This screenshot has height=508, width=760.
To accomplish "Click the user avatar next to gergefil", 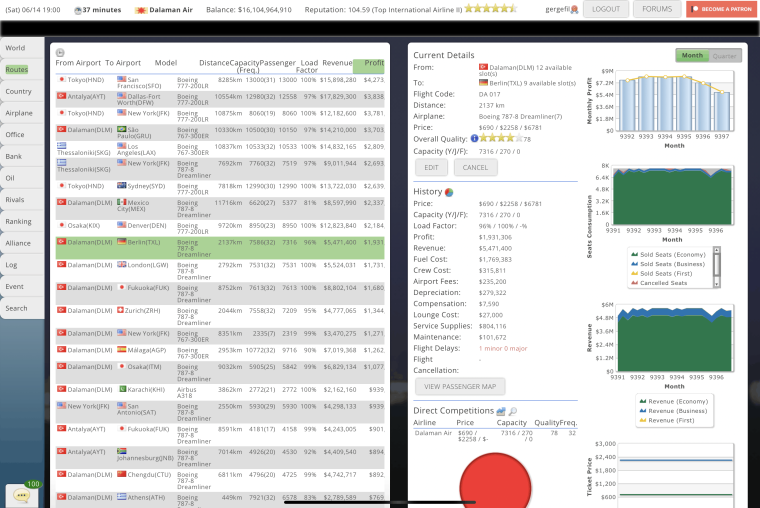I will click(x=574, y=9).
